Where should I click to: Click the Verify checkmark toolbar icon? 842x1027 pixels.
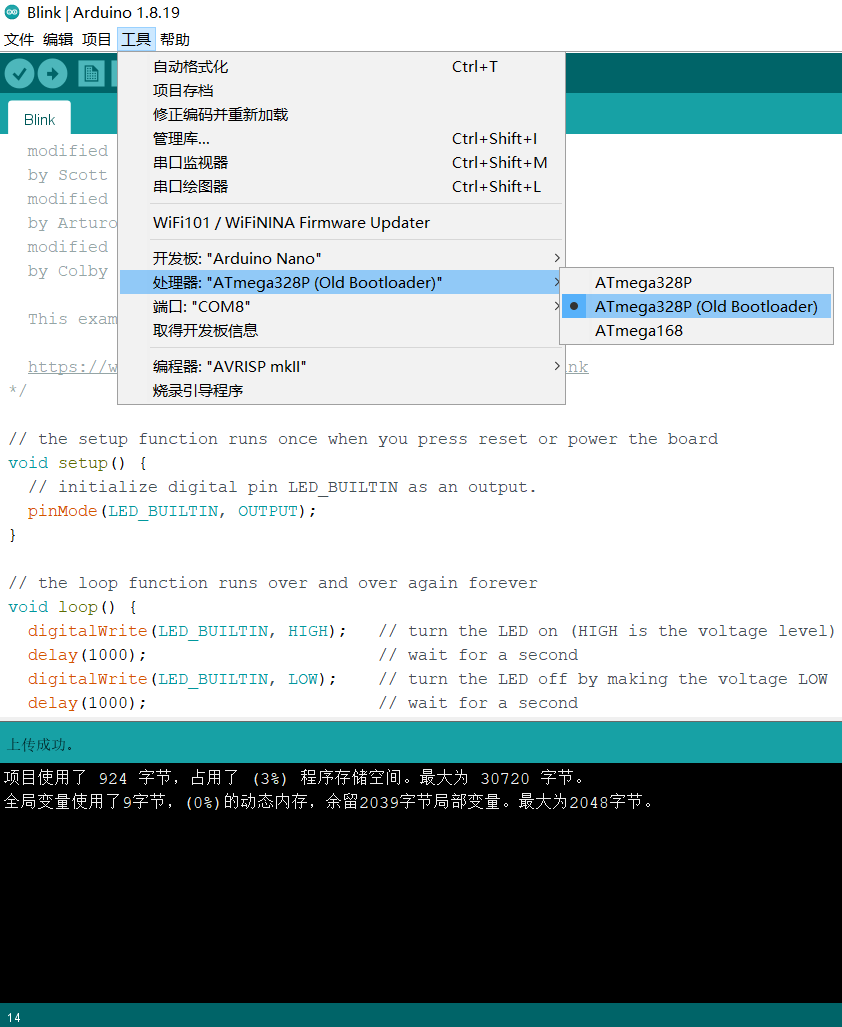click(x=20, y=73)
